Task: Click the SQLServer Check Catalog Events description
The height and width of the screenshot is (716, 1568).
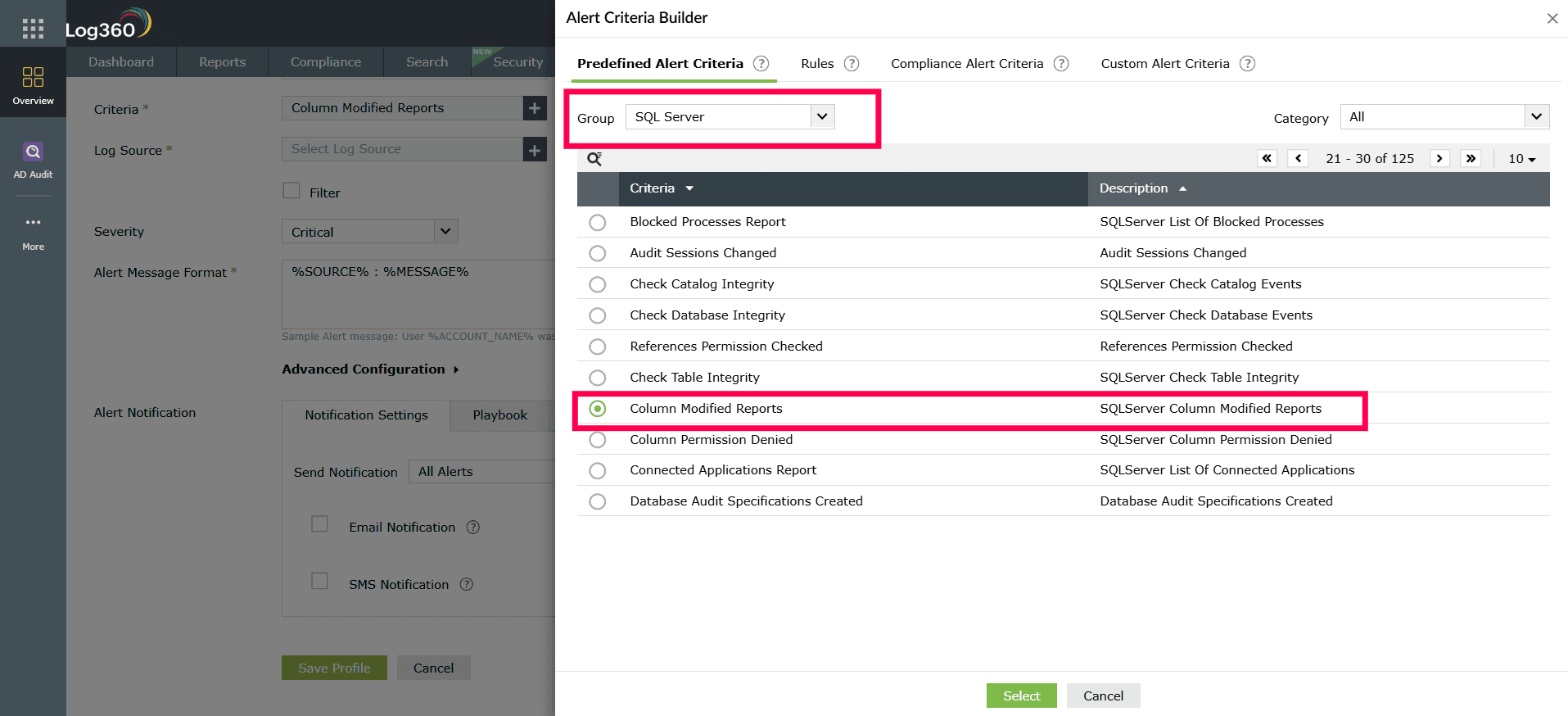Action: pos(1200,284)
